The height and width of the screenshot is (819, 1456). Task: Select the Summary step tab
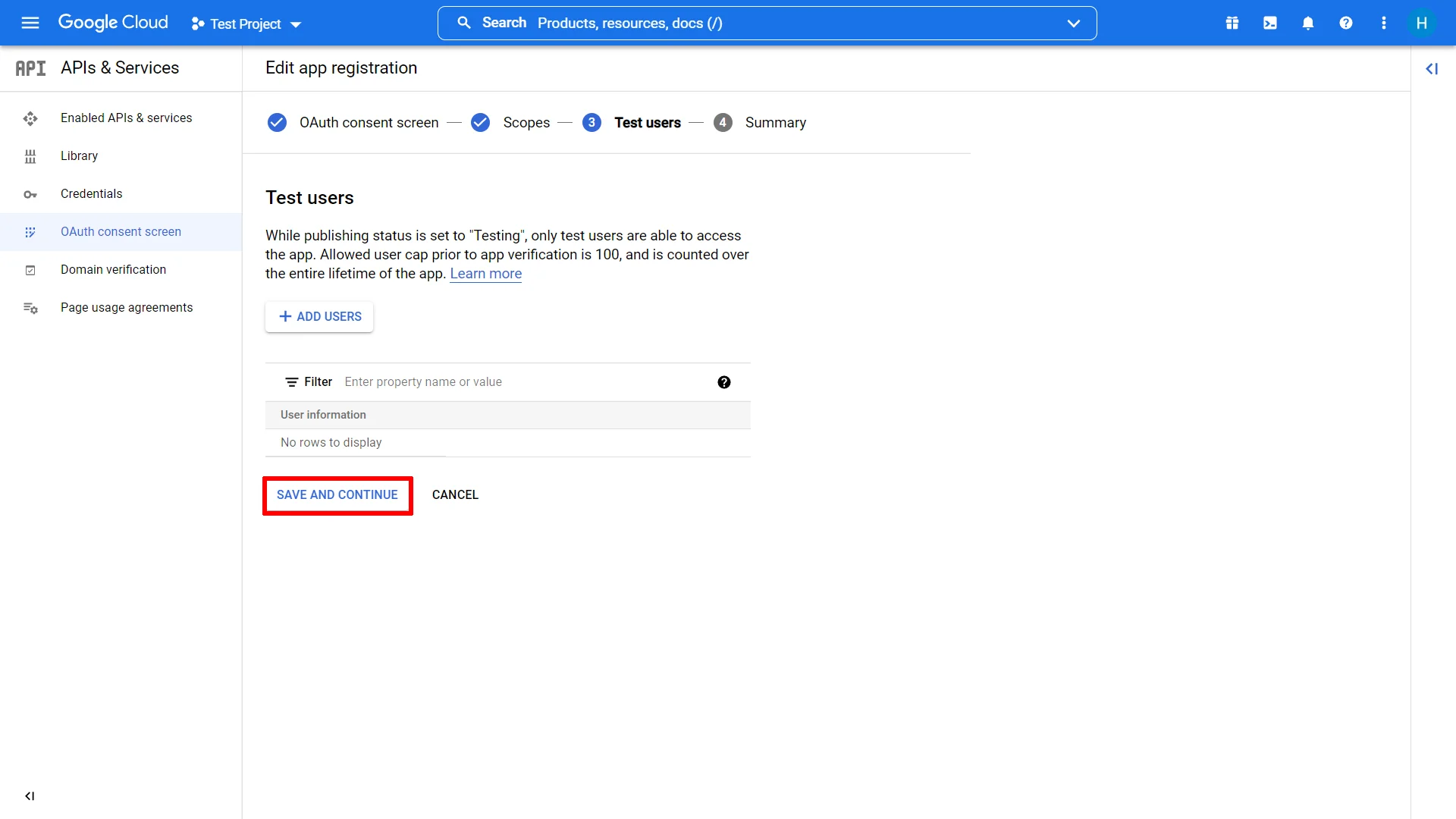775,122
